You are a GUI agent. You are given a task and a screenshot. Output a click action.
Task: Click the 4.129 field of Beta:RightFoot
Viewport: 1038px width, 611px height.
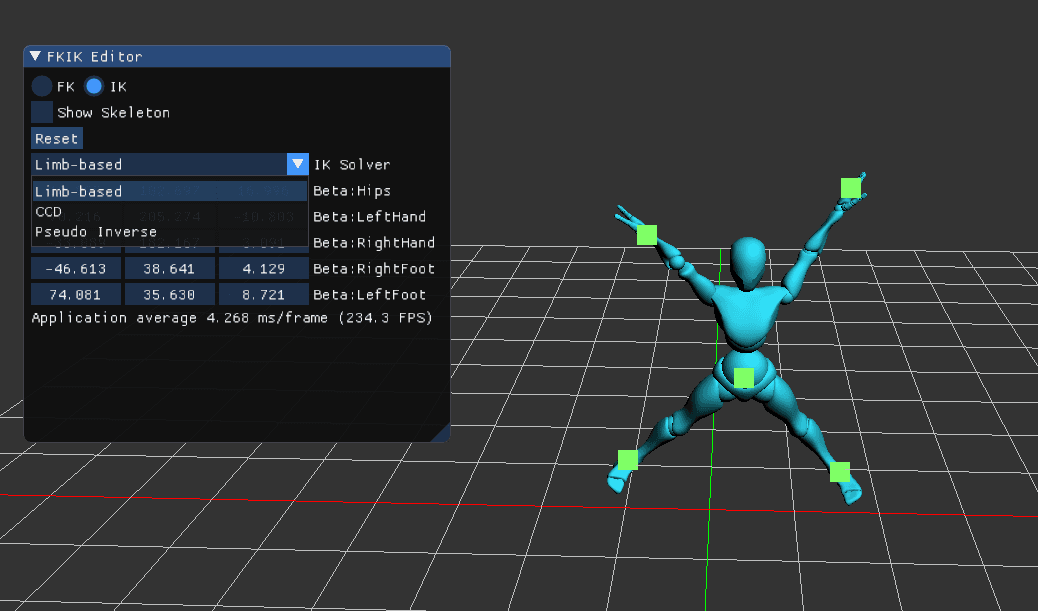(x=263, y=269)
